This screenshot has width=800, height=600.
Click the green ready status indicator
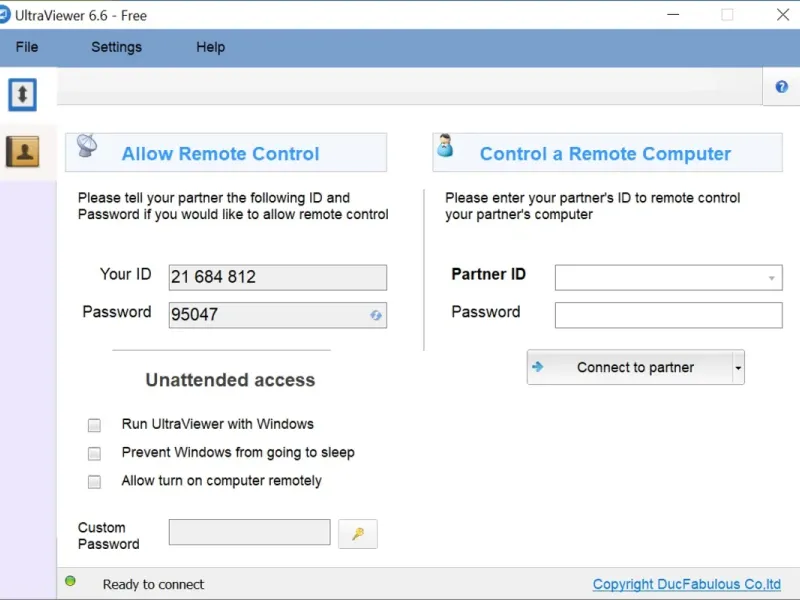(x=70, y=581)
